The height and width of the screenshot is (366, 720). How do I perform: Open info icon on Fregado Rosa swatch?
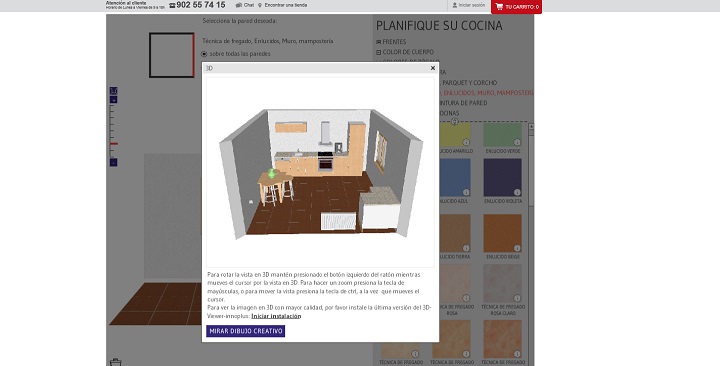coord(466,298)
